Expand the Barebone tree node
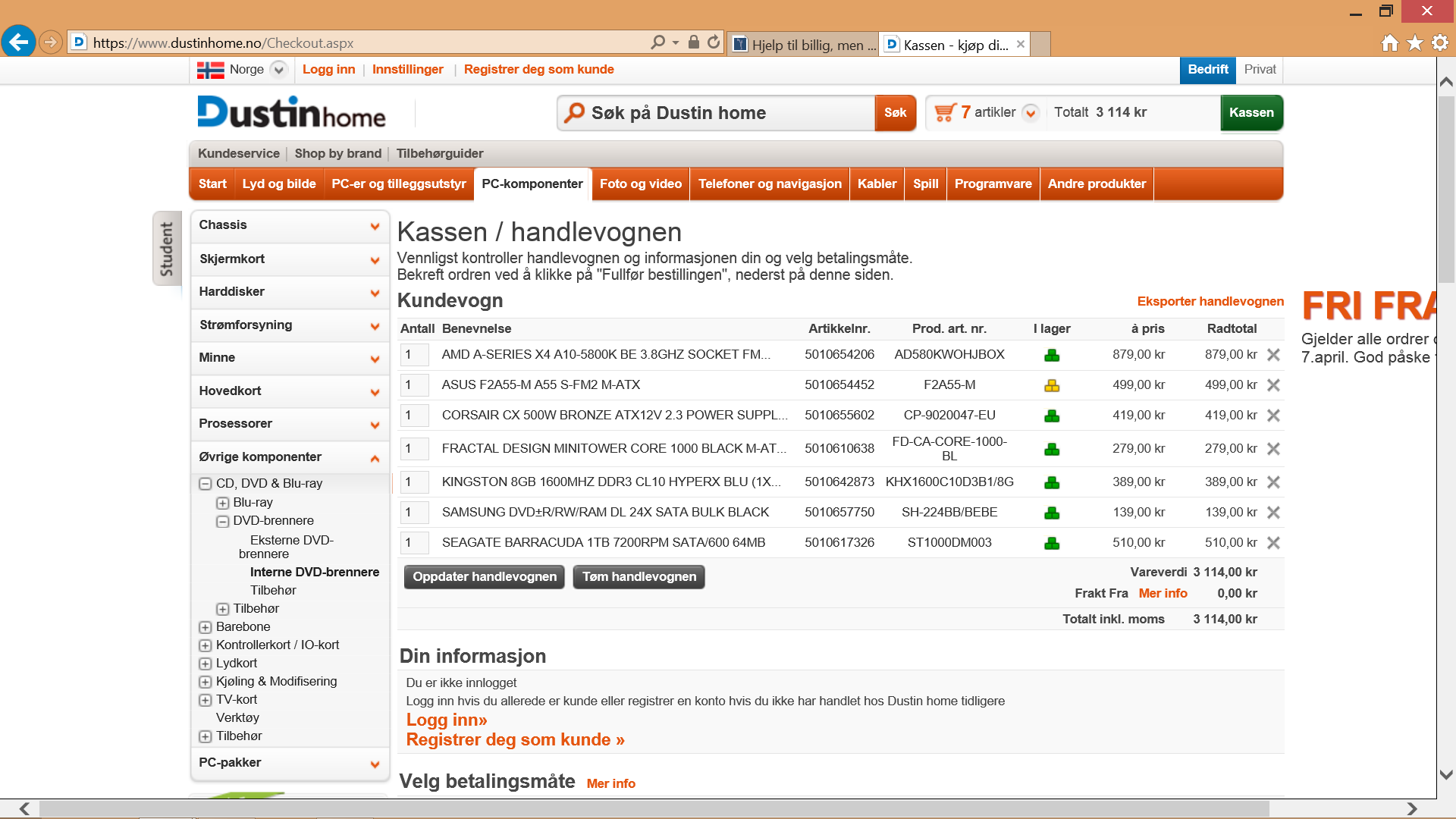1456x819 pixels. 205,627
